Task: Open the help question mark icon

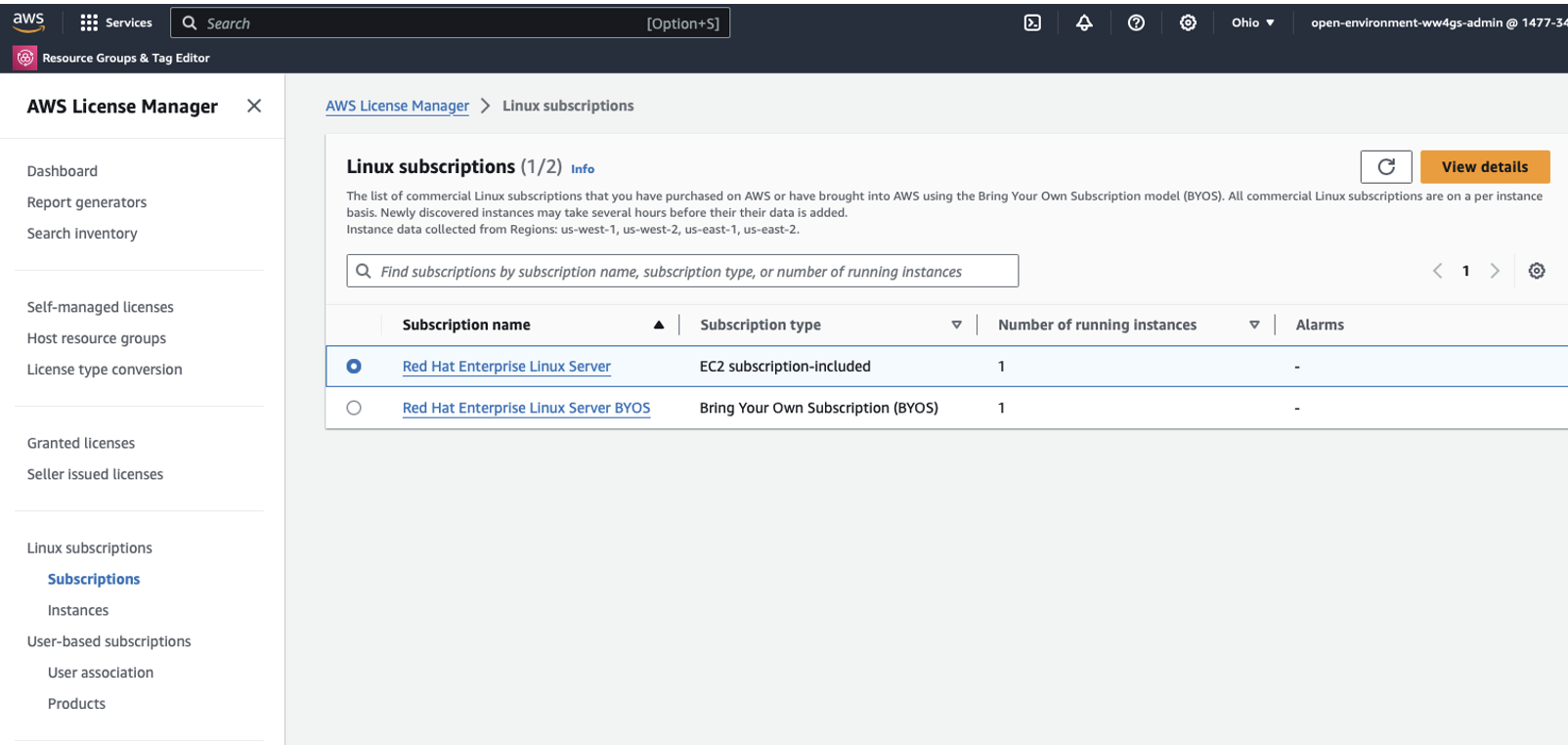Action: [x=1136, y=22]
